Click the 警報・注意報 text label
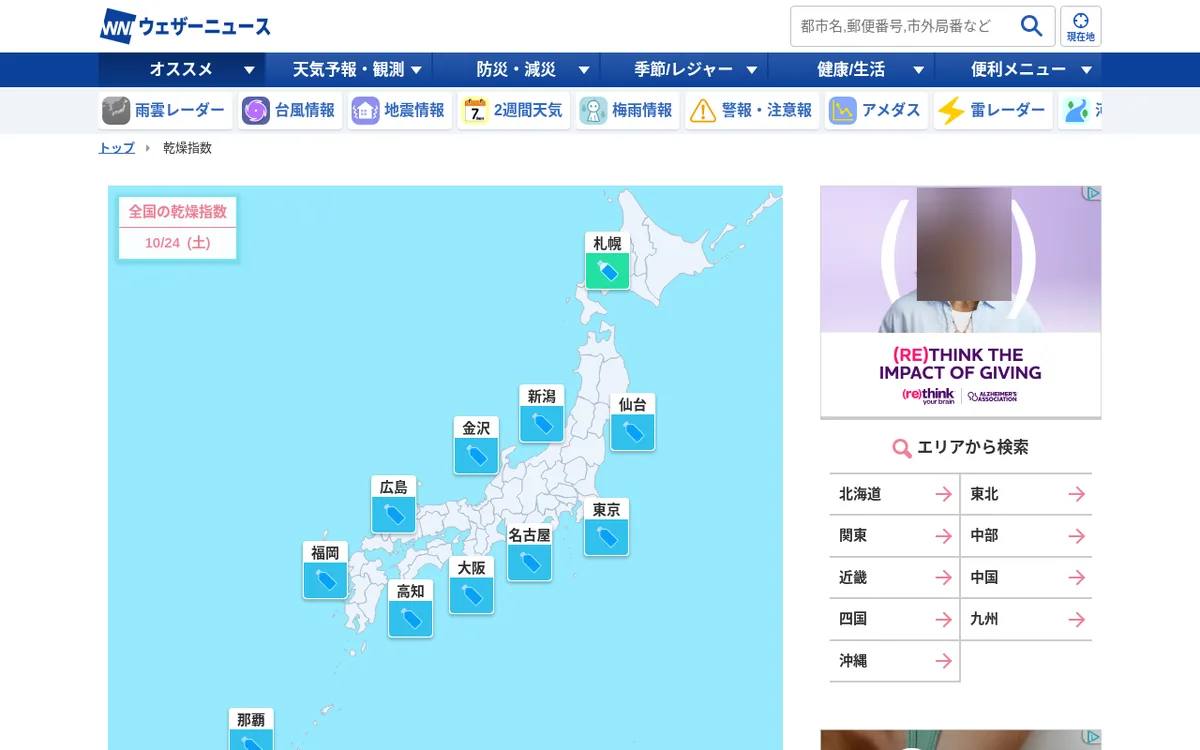The height and width of the screenshot is (750, 1200). pos(767,110)
